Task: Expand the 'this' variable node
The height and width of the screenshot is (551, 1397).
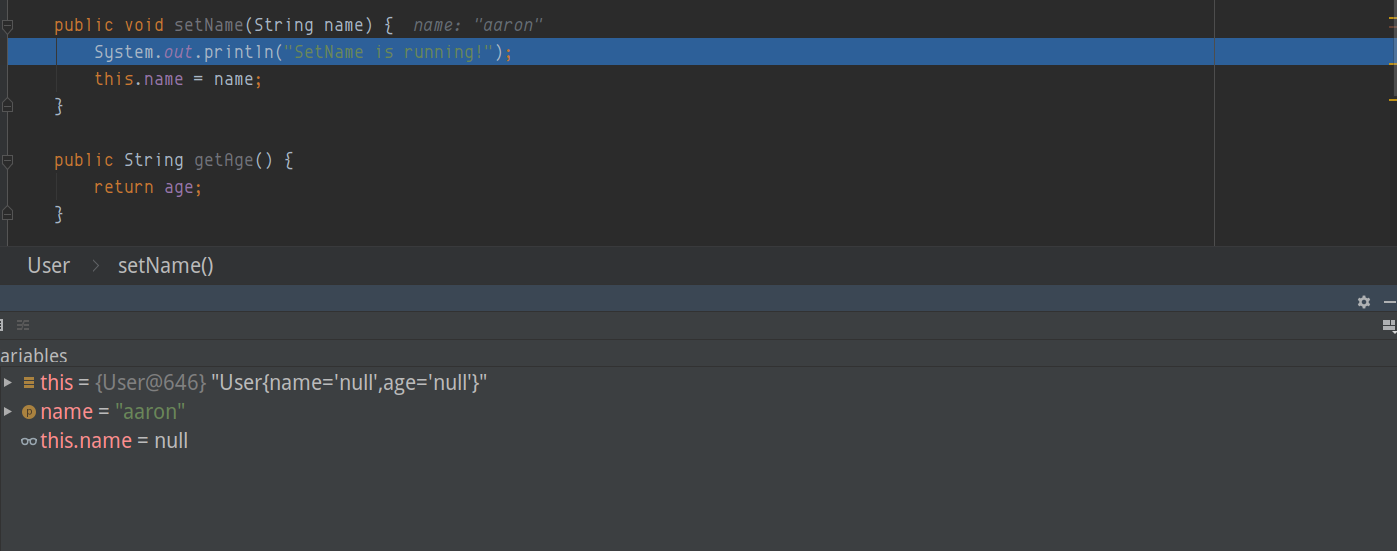Action: [8, 383]
